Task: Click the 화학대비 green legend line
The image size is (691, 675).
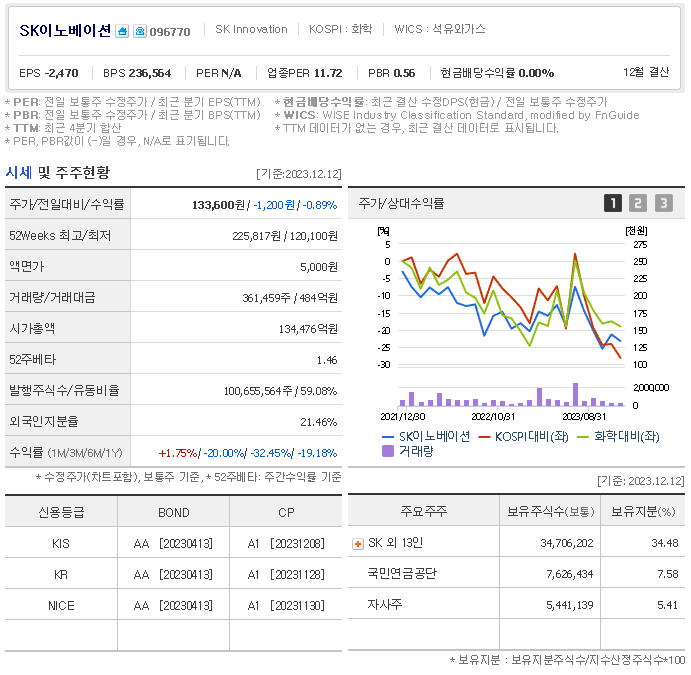Action: pos(583,437)
